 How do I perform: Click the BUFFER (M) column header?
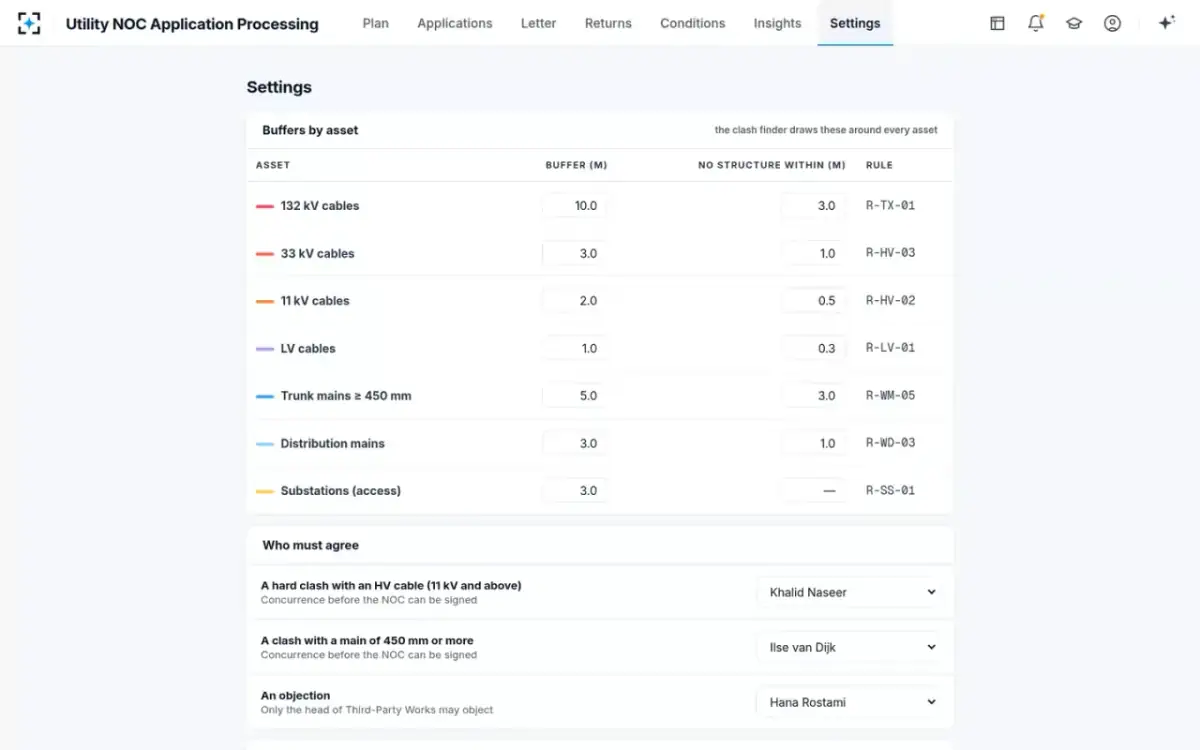tap(576, 165)
